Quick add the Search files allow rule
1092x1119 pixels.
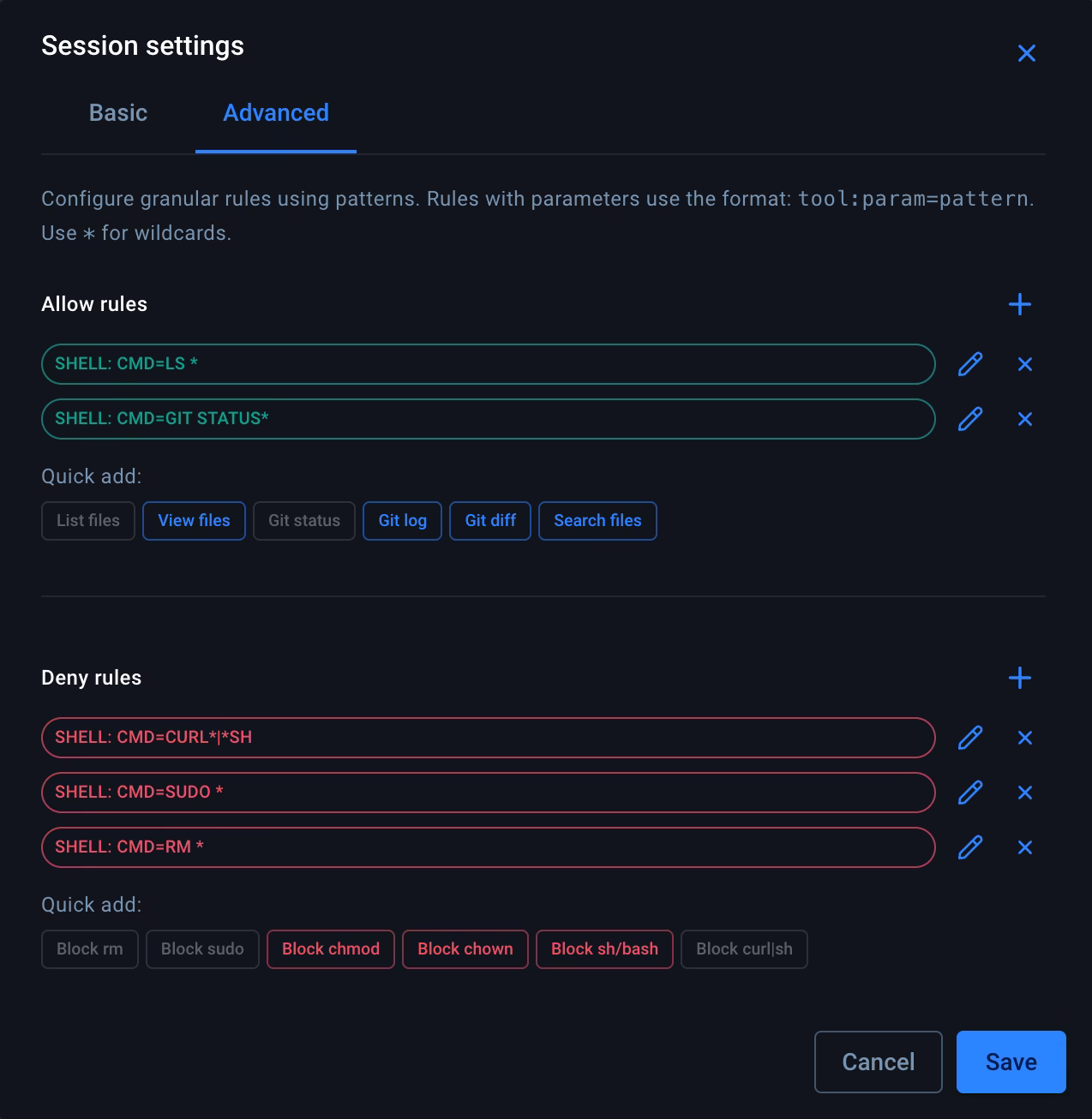[x=597, y=520]
